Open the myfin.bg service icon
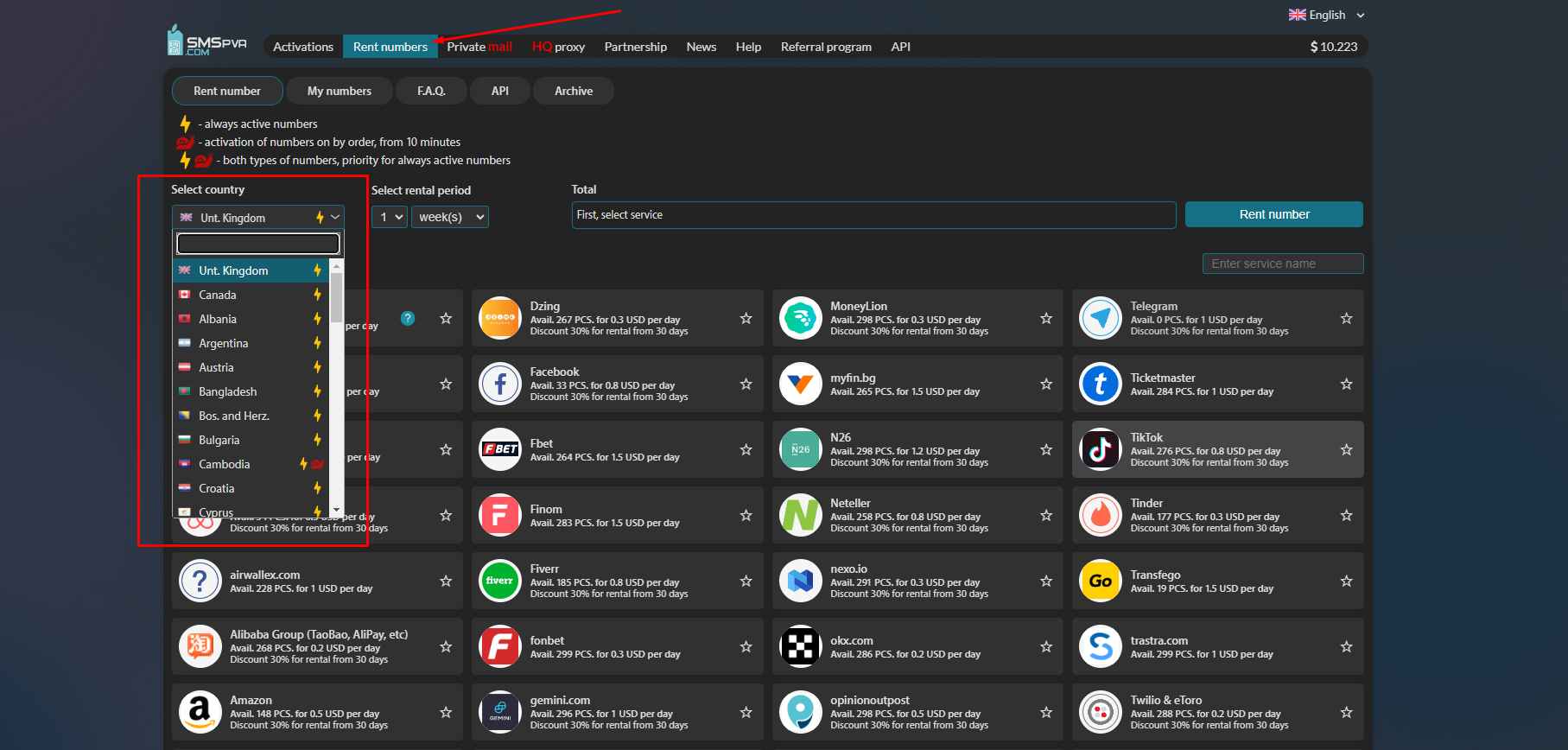Viewport: 1568px width, 750px height. (x=801, y=384)
